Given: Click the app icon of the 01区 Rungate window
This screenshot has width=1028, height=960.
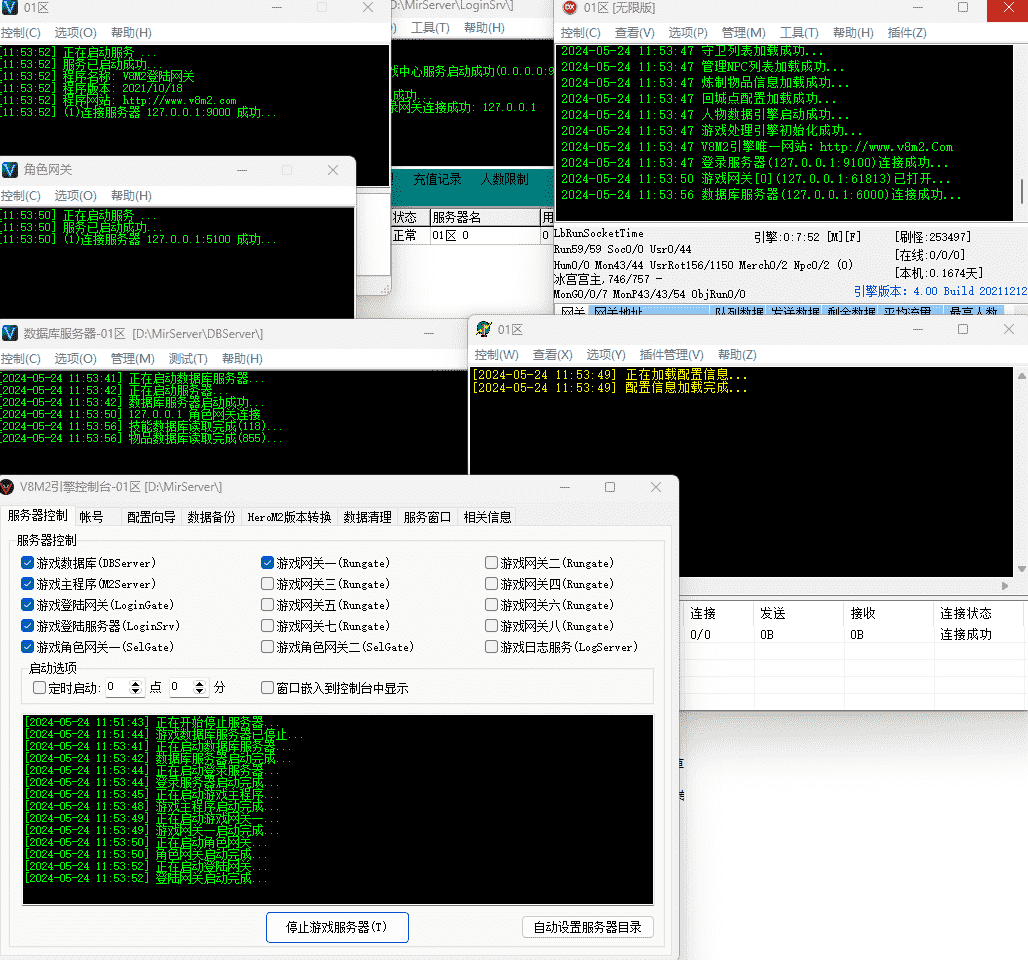Looking at the screenshot, I should (484, 329).
